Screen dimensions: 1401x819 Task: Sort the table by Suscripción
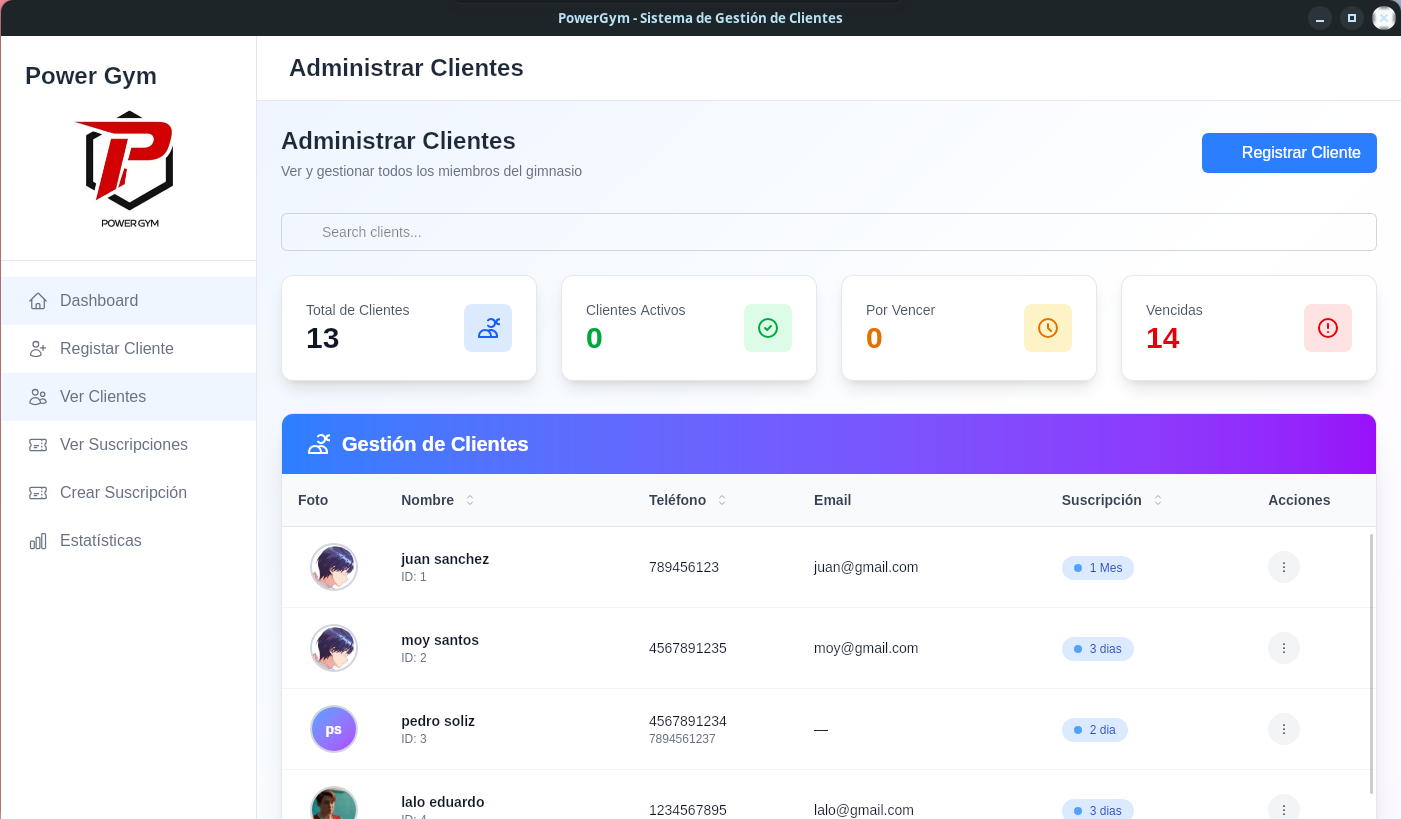[x=1158, y=500]
